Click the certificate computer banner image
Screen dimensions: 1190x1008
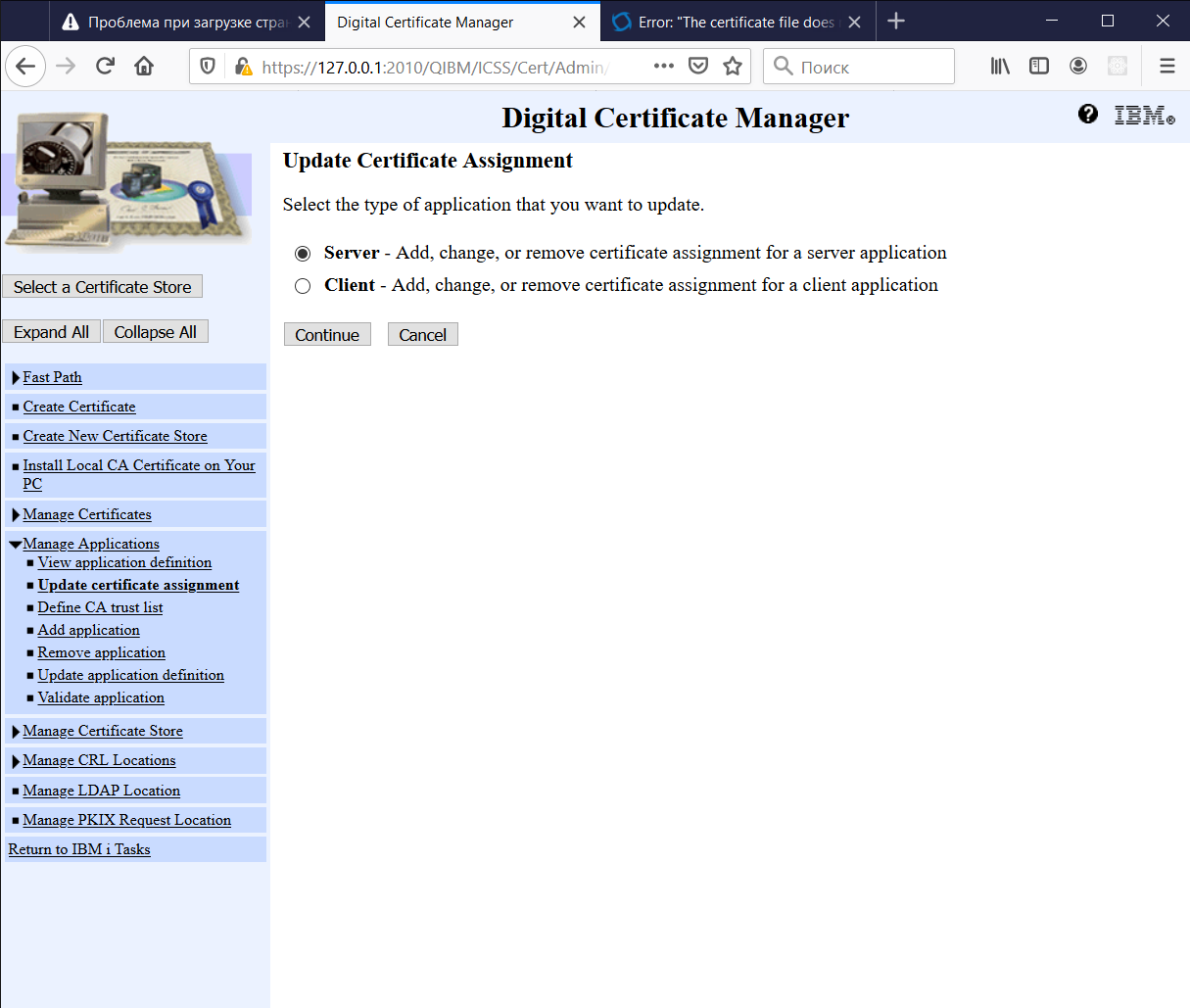[126, 182]
